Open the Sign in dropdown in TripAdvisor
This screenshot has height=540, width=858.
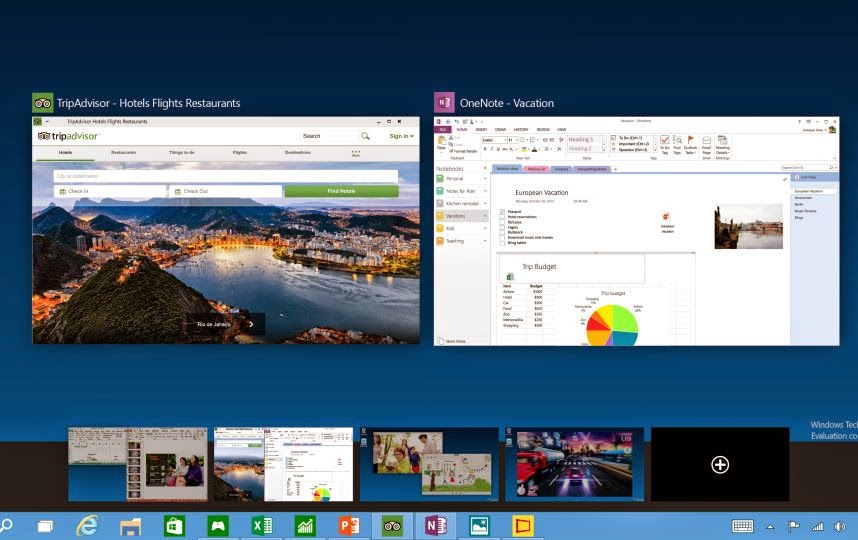(x=401, y=136)
